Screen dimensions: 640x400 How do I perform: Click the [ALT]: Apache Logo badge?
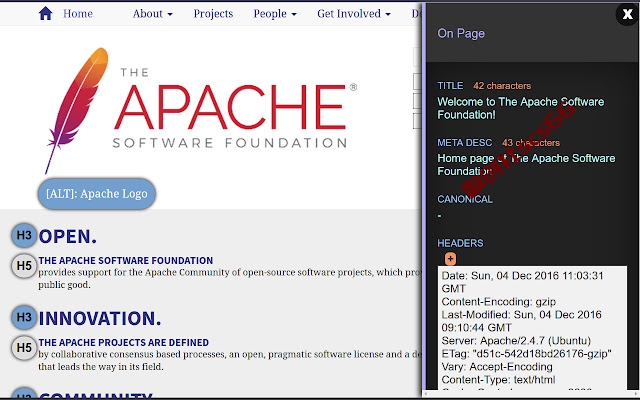click(97, 193)
